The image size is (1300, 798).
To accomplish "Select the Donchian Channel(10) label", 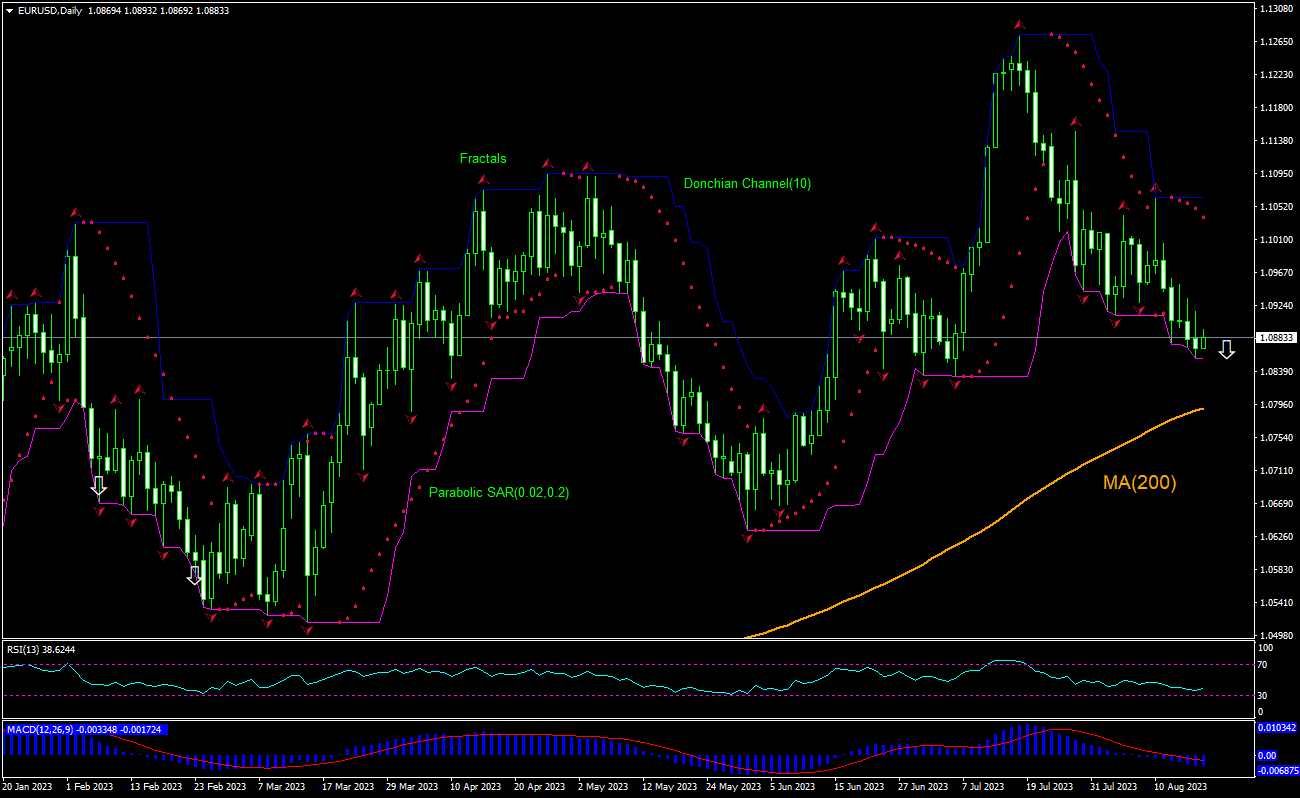I will [x=747, y=183].
